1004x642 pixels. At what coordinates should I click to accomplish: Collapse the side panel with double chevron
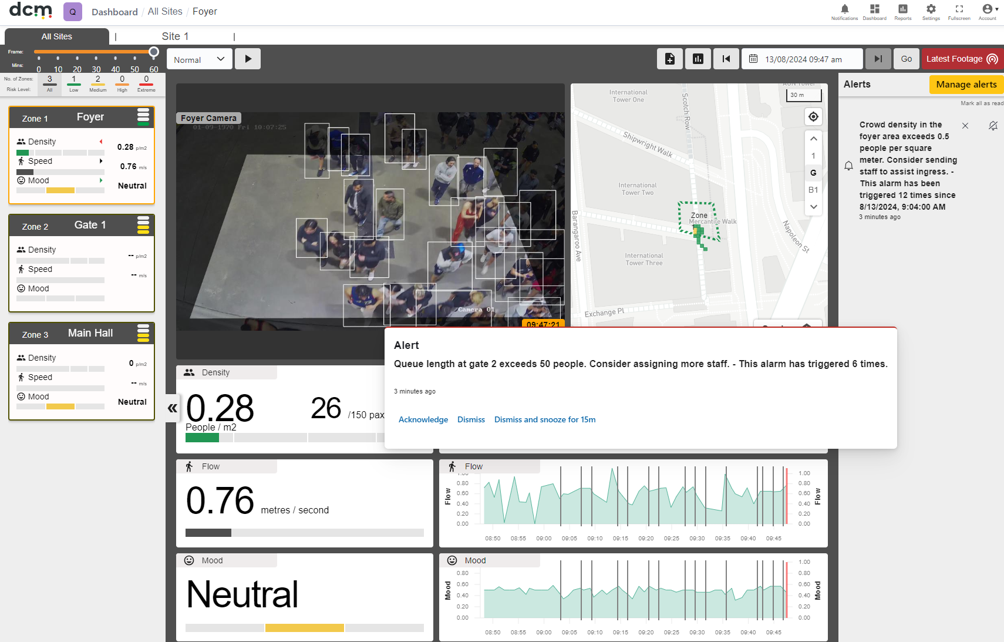point(172,408)
